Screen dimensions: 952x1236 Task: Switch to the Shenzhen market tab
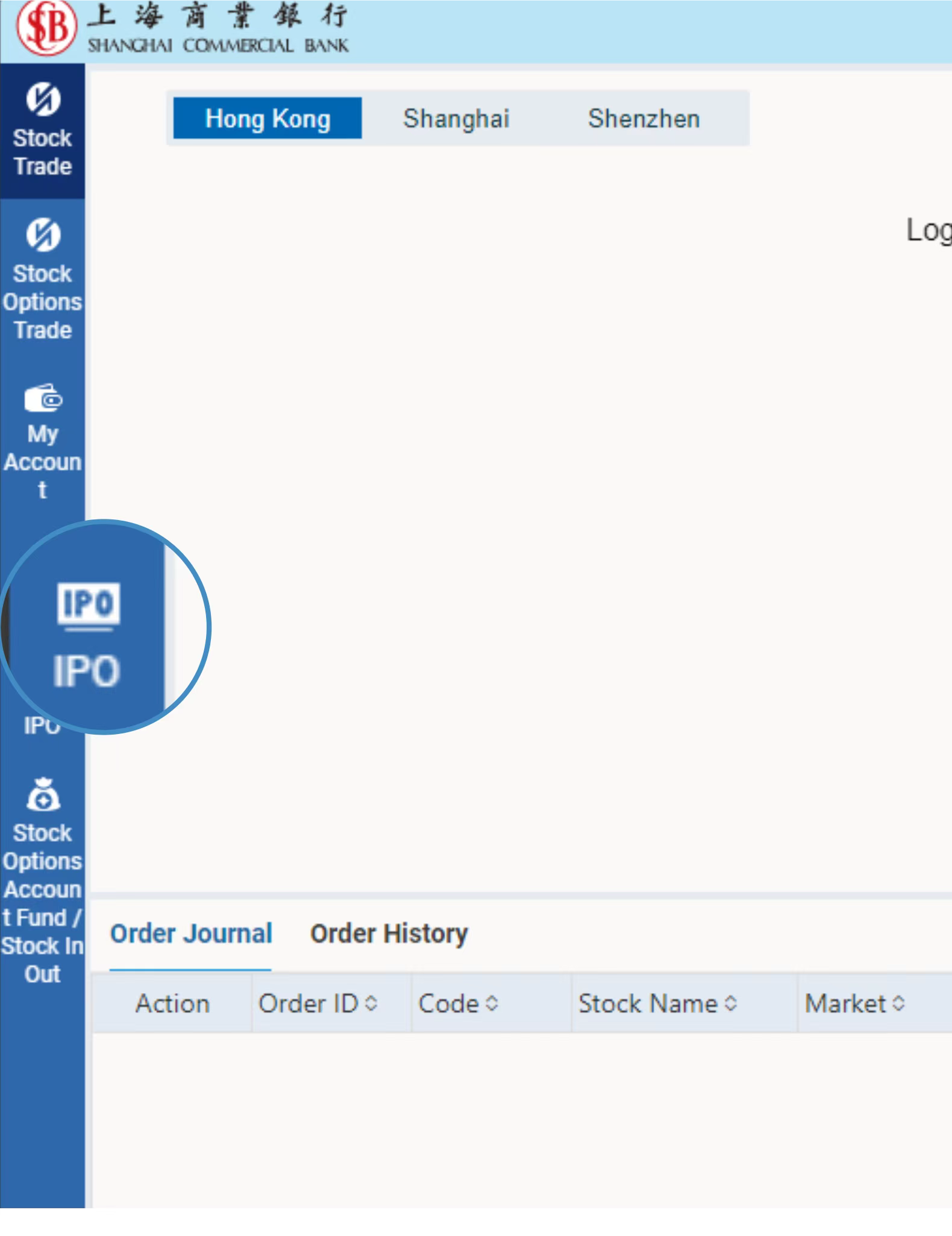644,119
